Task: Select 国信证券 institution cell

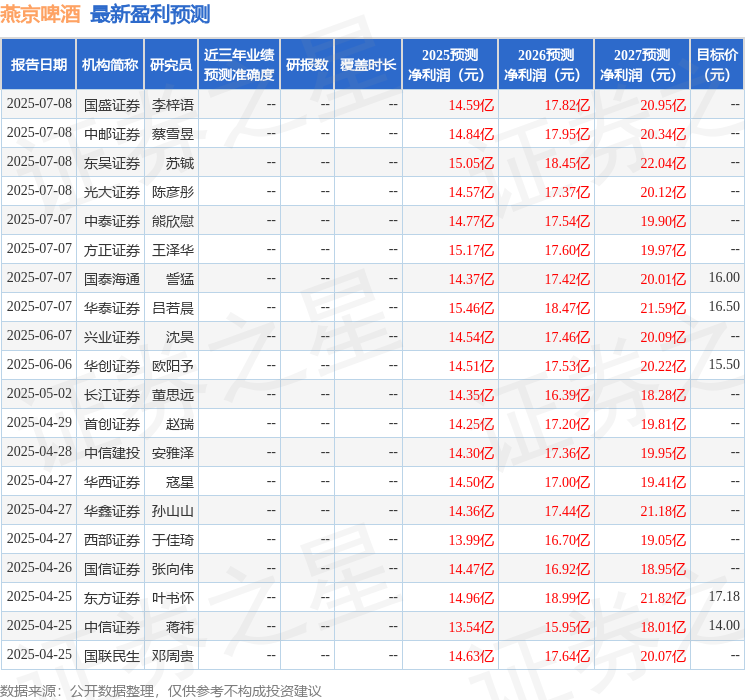Action: (x=112, y=569)
